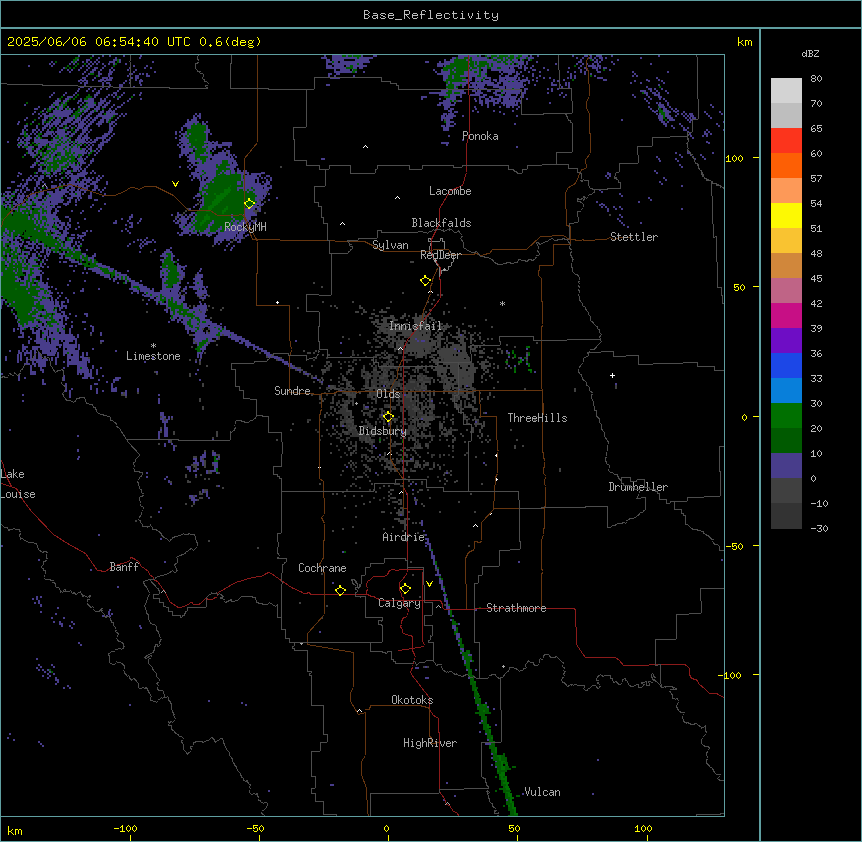The image size is (862, 842).
Task: Select the yellow 51-54 dBZ legend swatch
Action: point(786,215)
